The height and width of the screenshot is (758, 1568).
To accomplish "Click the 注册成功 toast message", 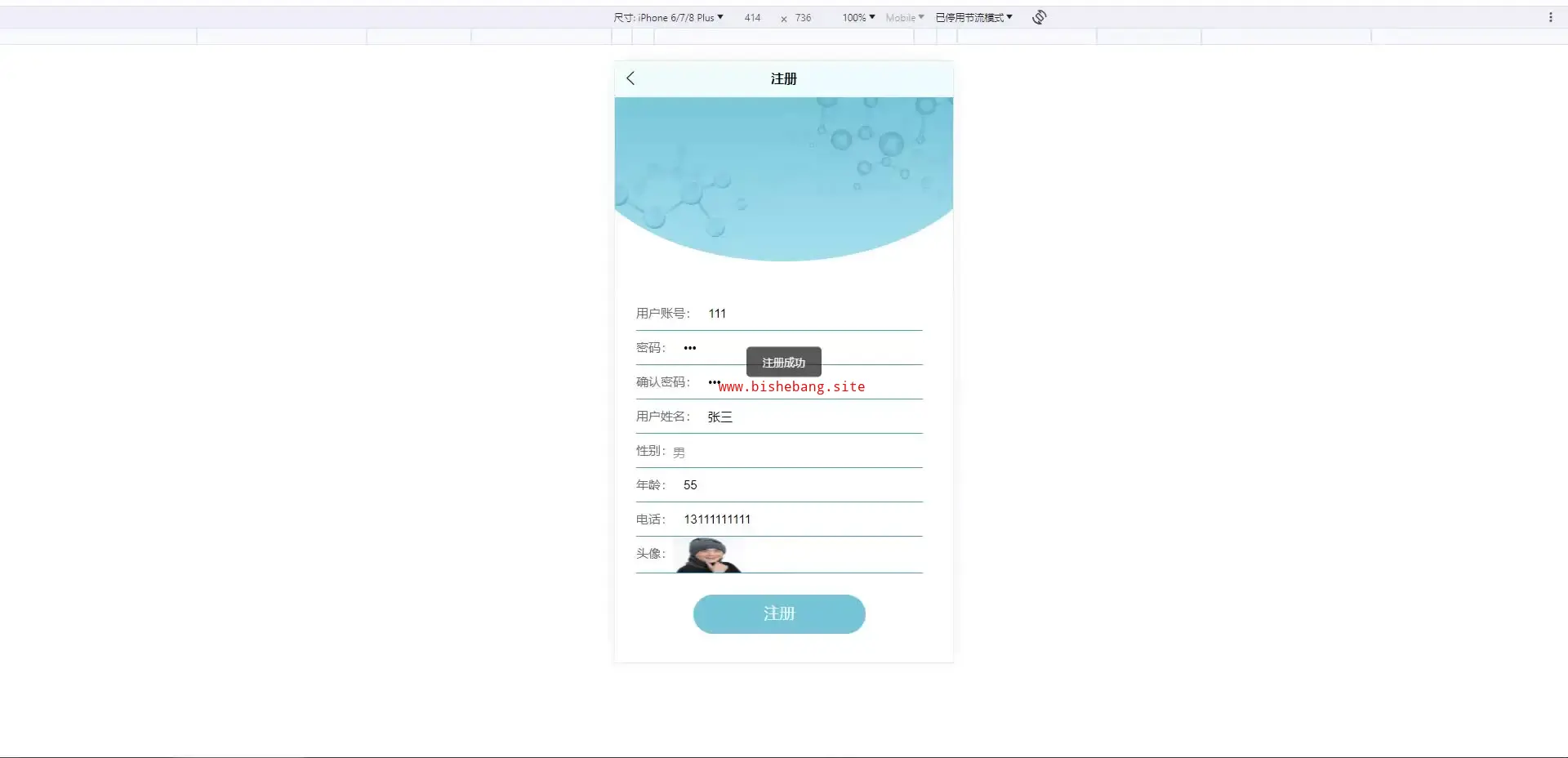I will tap(784, 362).
